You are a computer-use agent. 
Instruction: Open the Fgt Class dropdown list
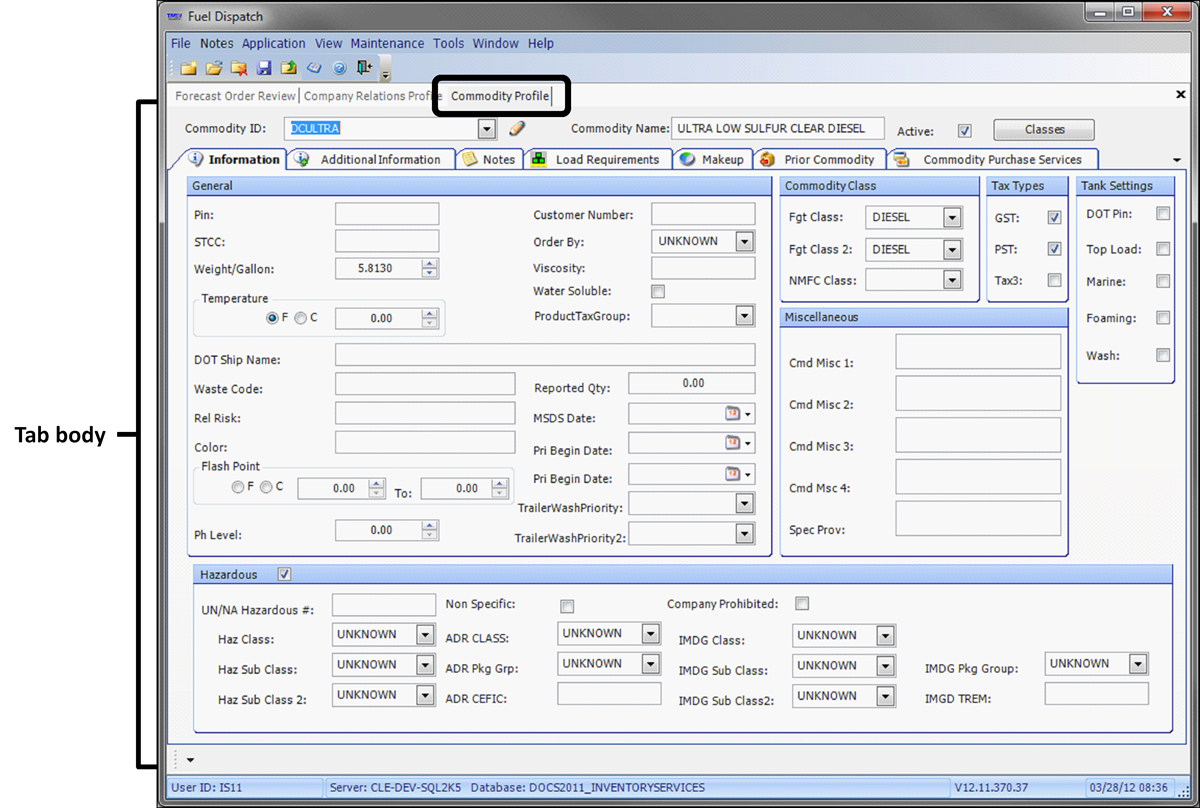952,218
